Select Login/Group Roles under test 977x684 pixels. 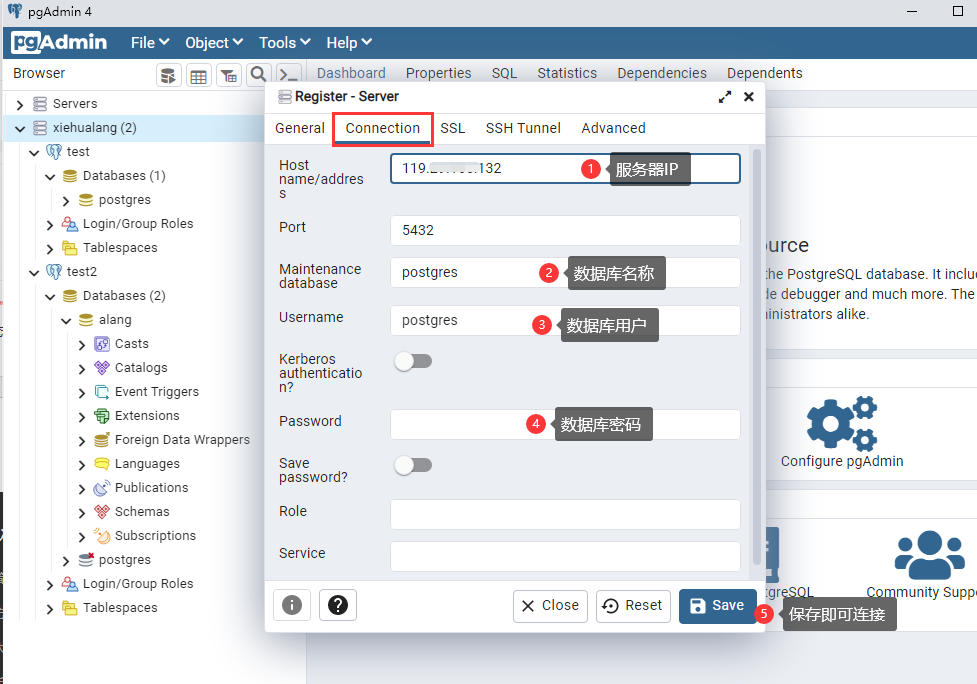138,224
